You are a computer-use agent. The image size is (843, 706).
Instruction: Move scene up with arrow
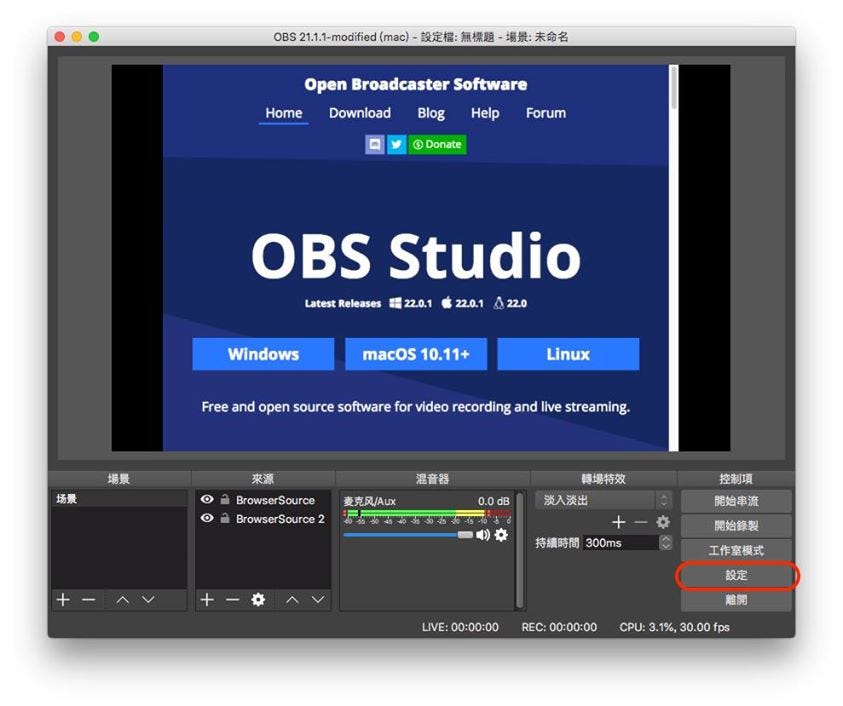click(x=123, y=600)
